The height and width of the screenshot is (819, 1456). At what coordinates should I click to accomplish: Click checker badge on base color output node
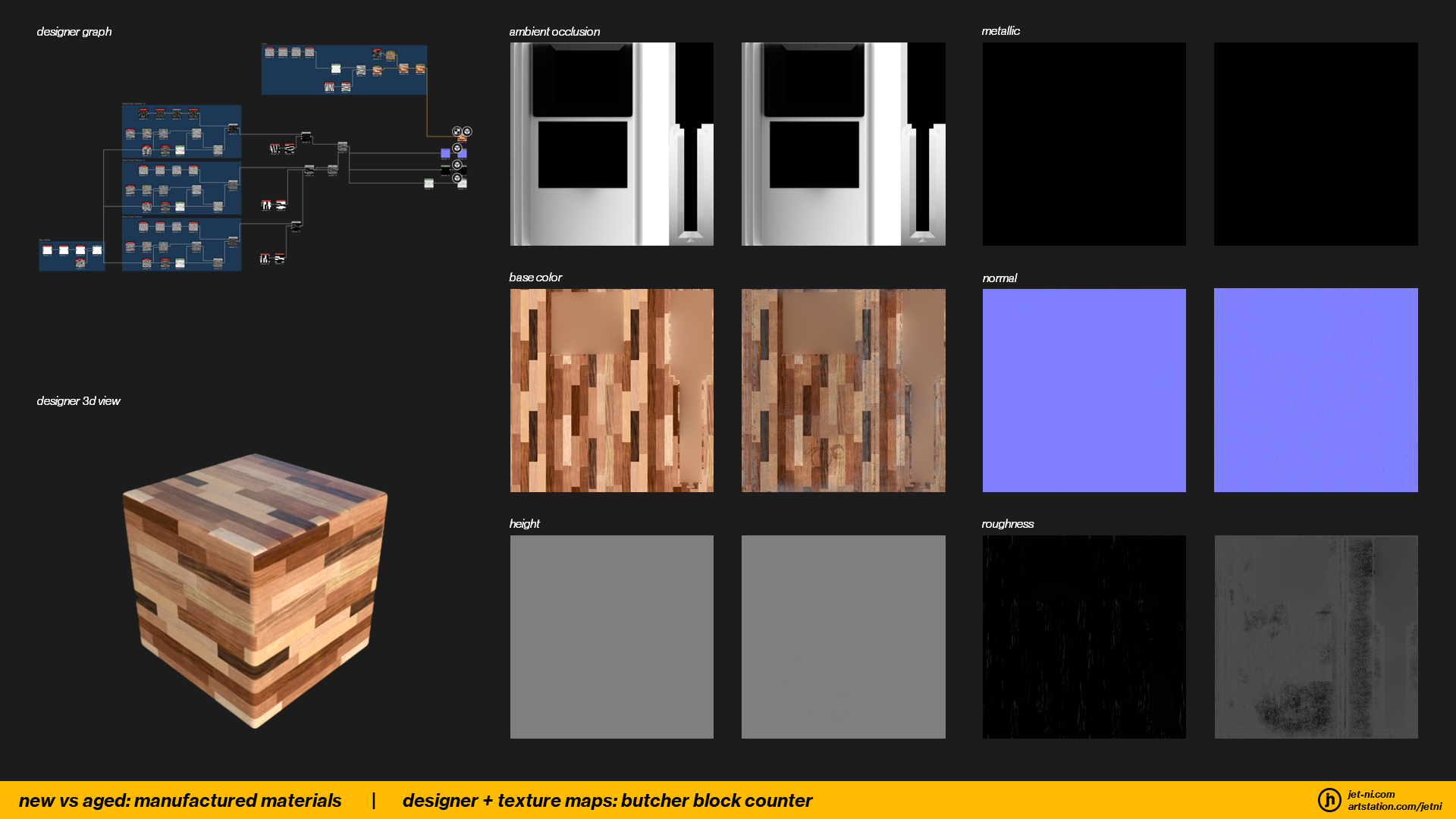[x=457, y=131]
